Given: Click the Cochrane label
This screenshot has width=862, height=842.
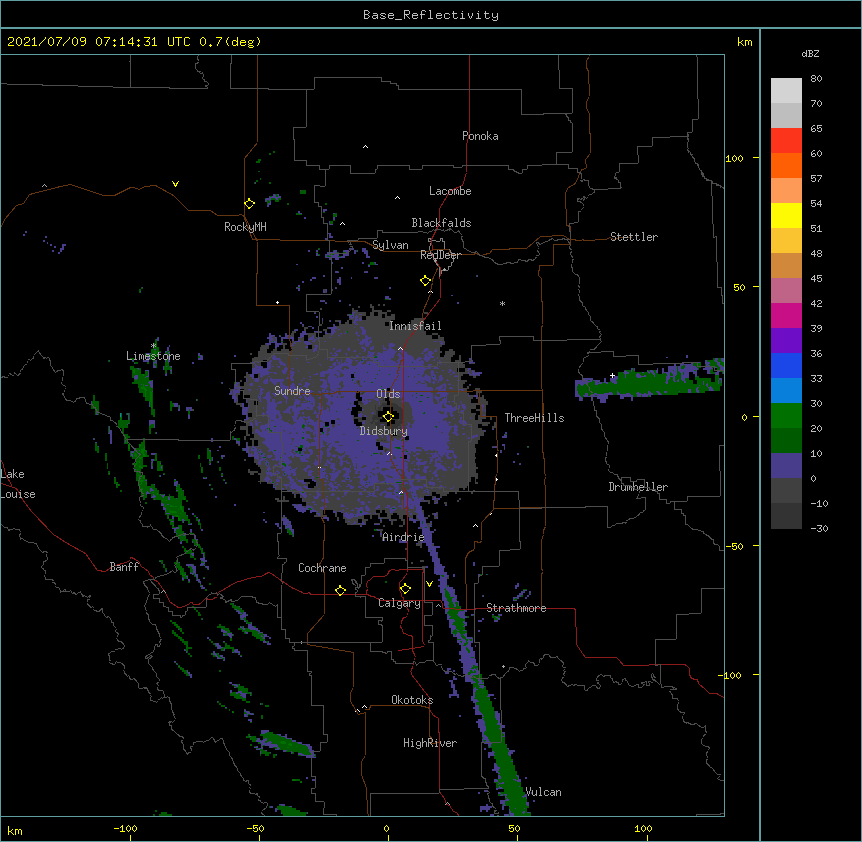Looking at the screenshot, I should [x=322, y=568].
